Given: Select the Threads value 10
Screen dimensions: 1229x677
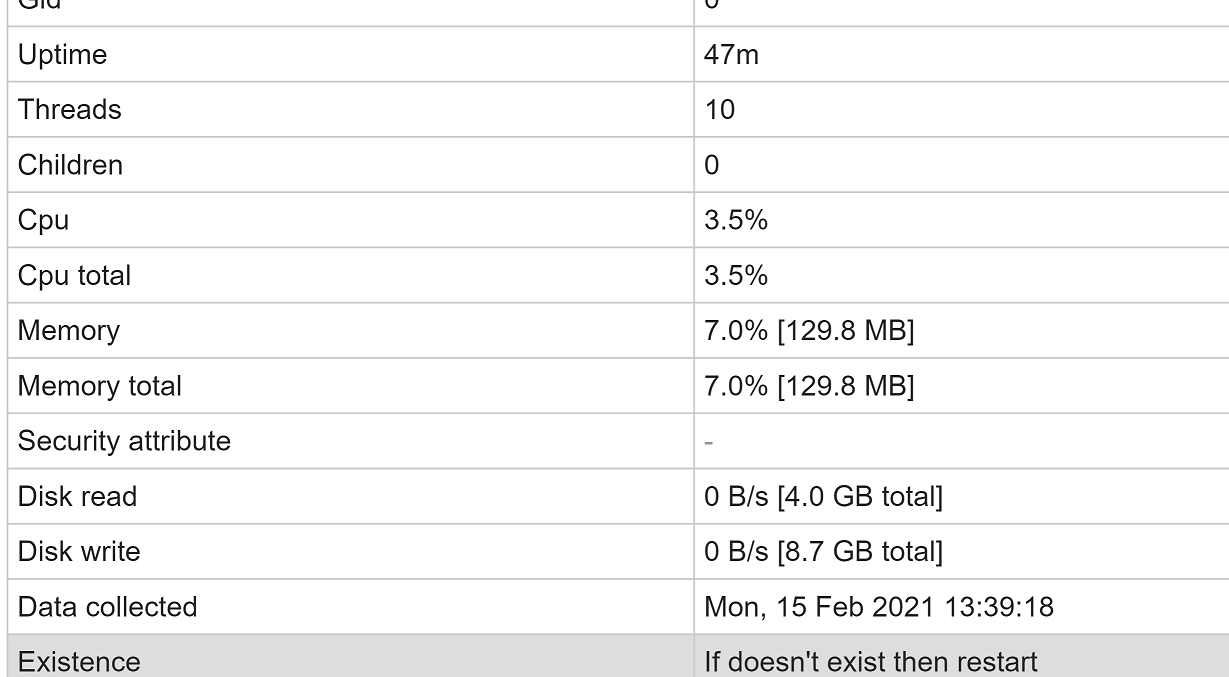Looking at the screenshot, I should pos(720,110).
